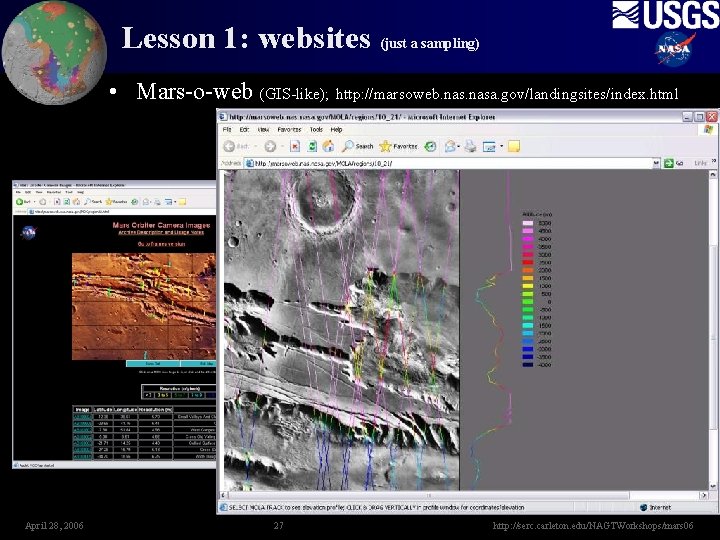Follow serc.carleton.edu link in slide footer
This screenshot has height=540, width=720.
pos(593,526)
